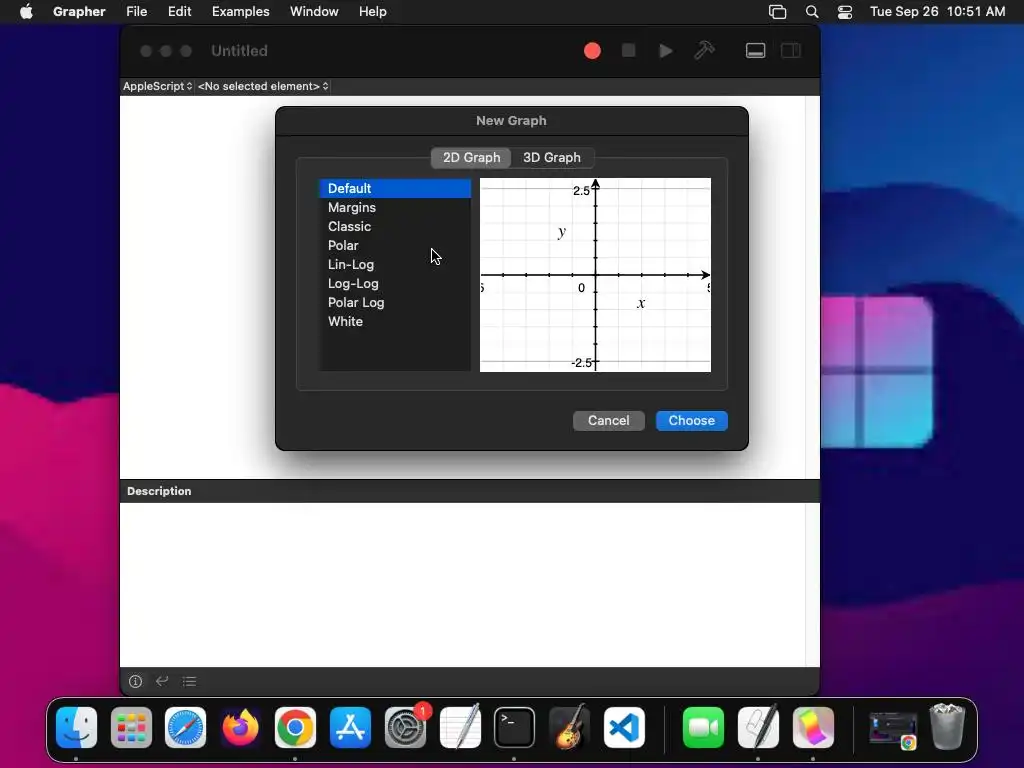
Task: Click the Choose button
Action: [692, 421]
